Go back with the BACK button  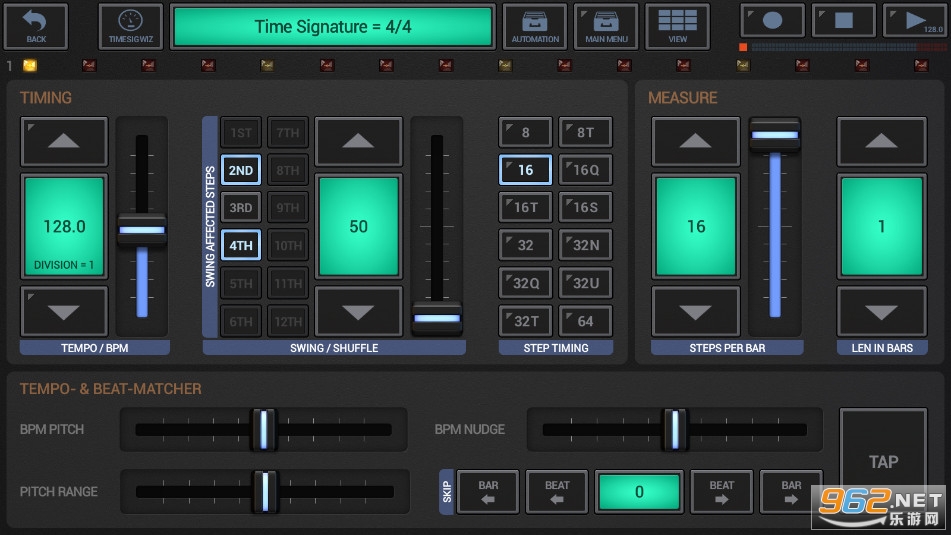pos(36,27)
